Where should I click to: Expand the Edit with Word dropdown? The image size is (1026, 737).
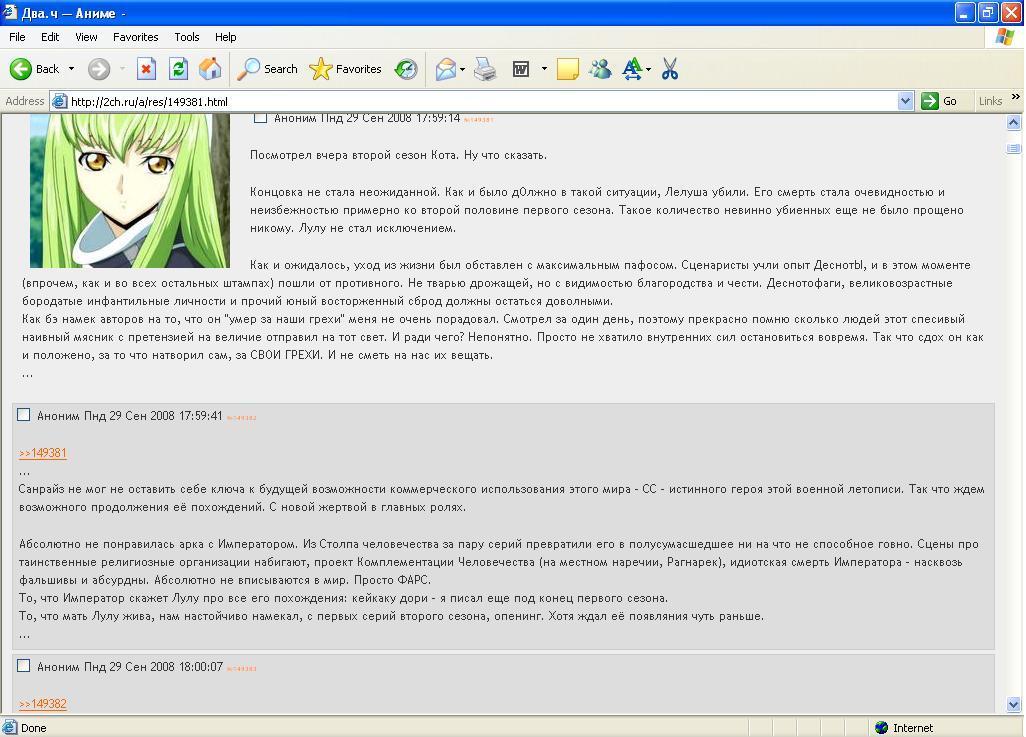[544, 69]
